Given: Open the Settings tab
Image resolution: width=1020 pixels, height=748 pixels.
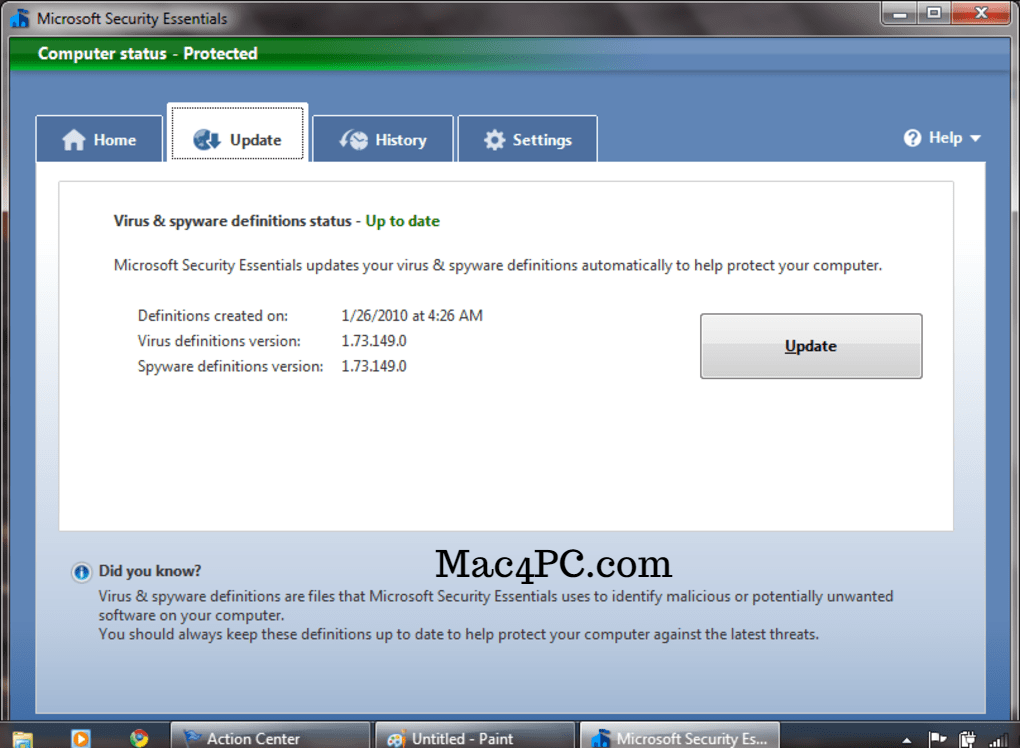Looking at the screenshot, I should pos(528,139).
